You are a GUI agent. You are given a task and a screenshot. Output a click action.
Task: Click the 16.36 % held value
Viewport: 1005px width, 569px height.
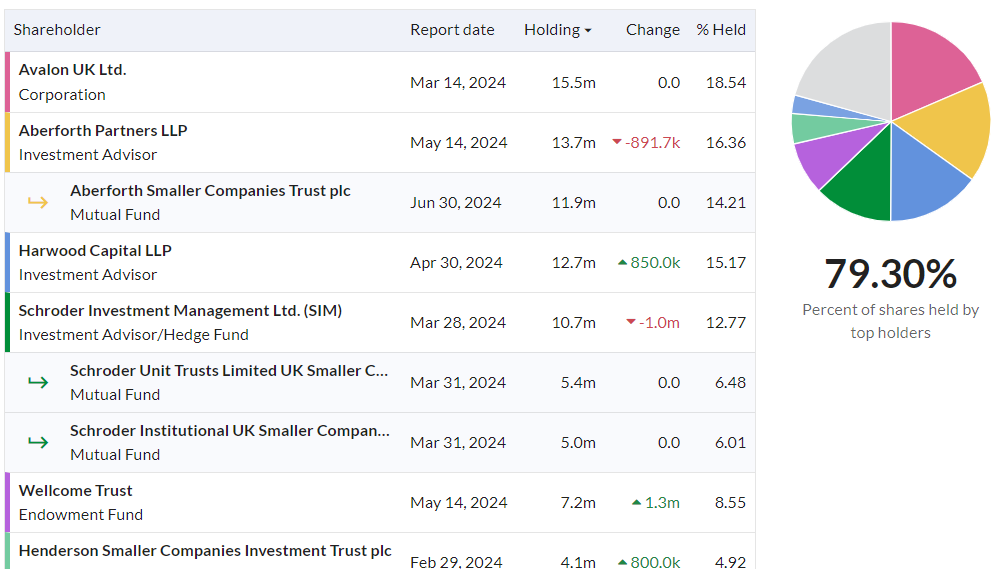[x=726, y=142]
